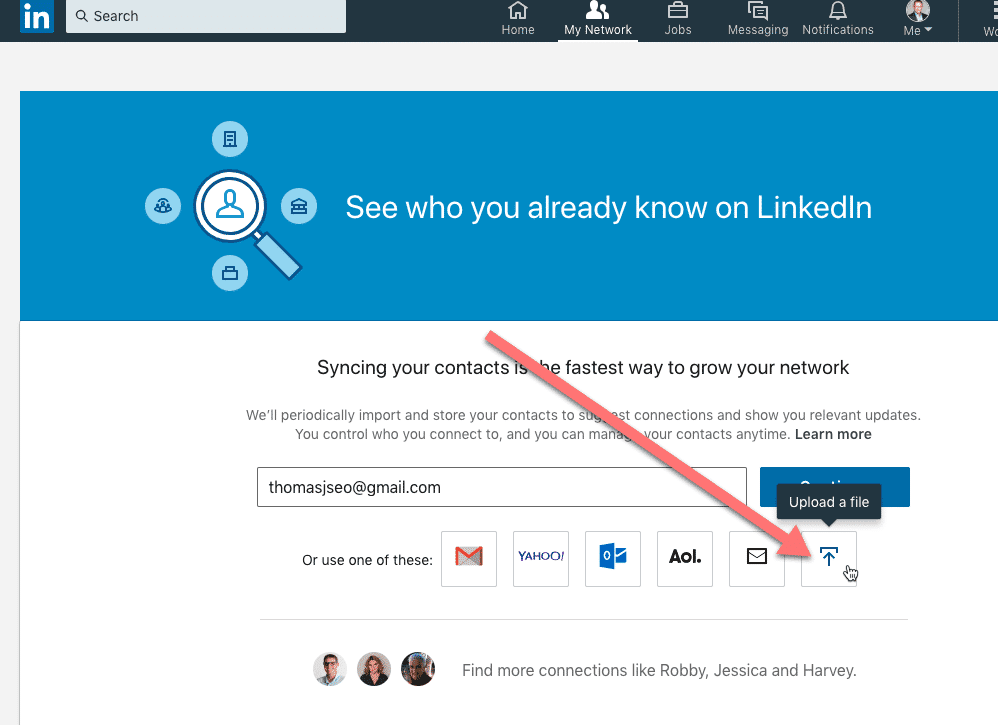
Task: Click the Upload a file arrow icon
Action: [829, 559]
